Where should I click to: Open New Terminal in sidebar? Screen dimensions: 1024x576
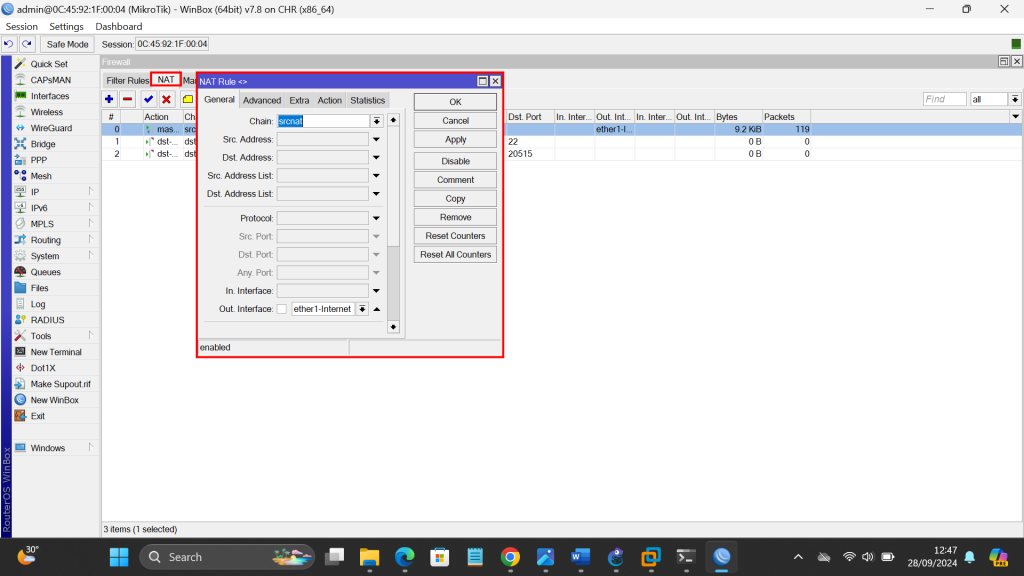click(56, 352)
